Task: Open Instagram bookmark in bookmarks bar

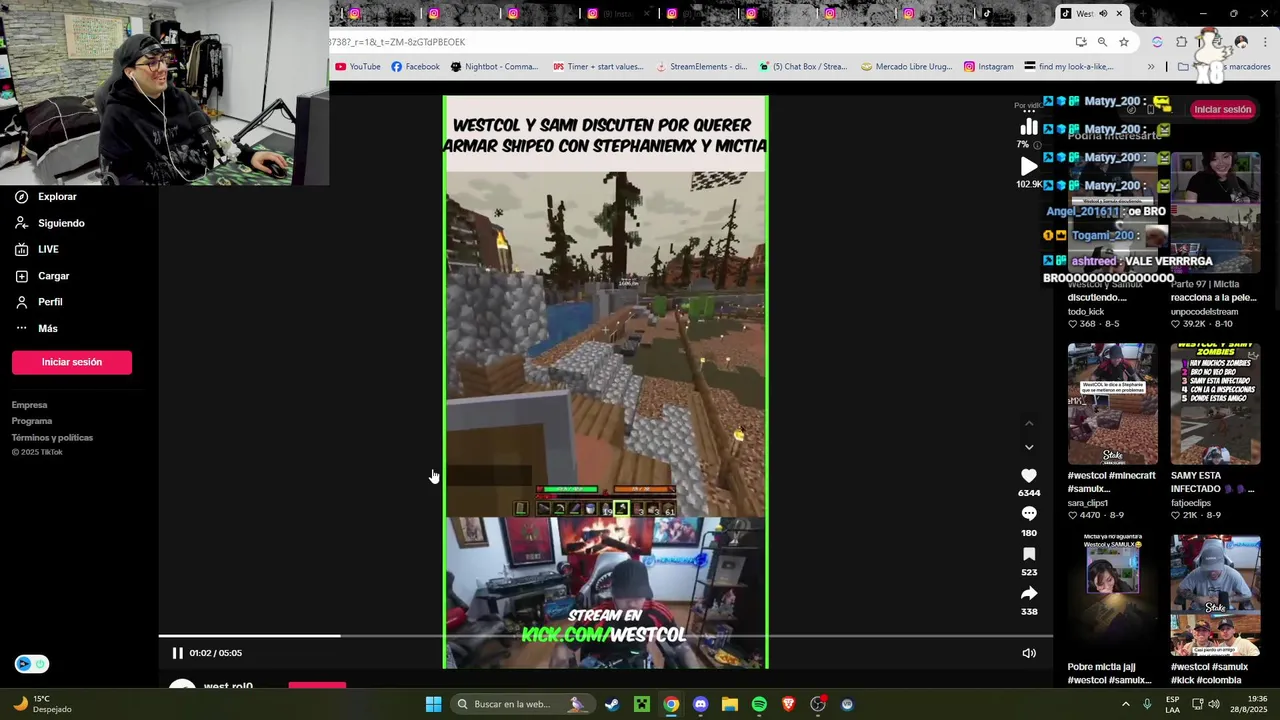Action: [989, 67]
